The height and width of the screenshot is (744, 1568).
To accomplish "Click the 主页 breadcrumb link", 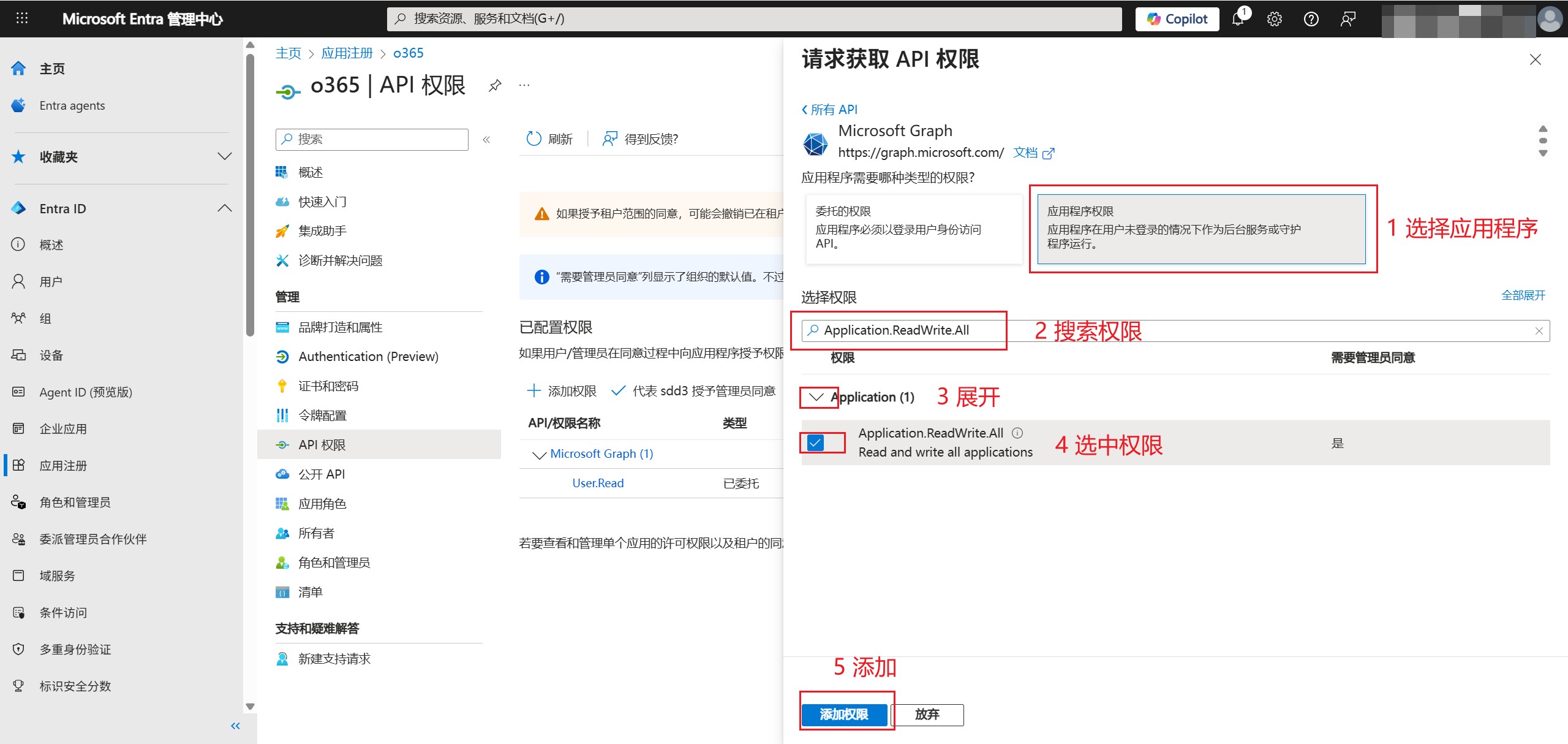I will click(288, 53).
